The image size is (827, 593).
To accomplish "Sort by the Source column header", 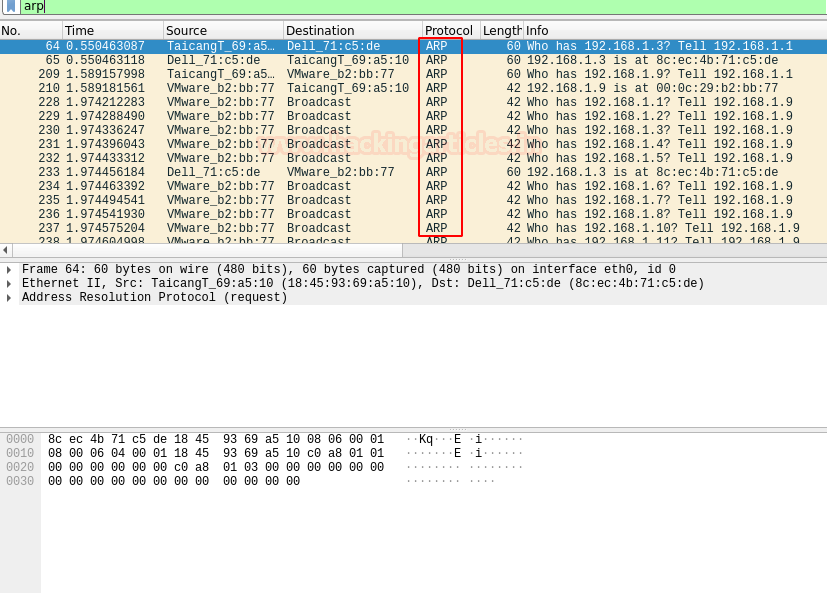I will [224, 31].
